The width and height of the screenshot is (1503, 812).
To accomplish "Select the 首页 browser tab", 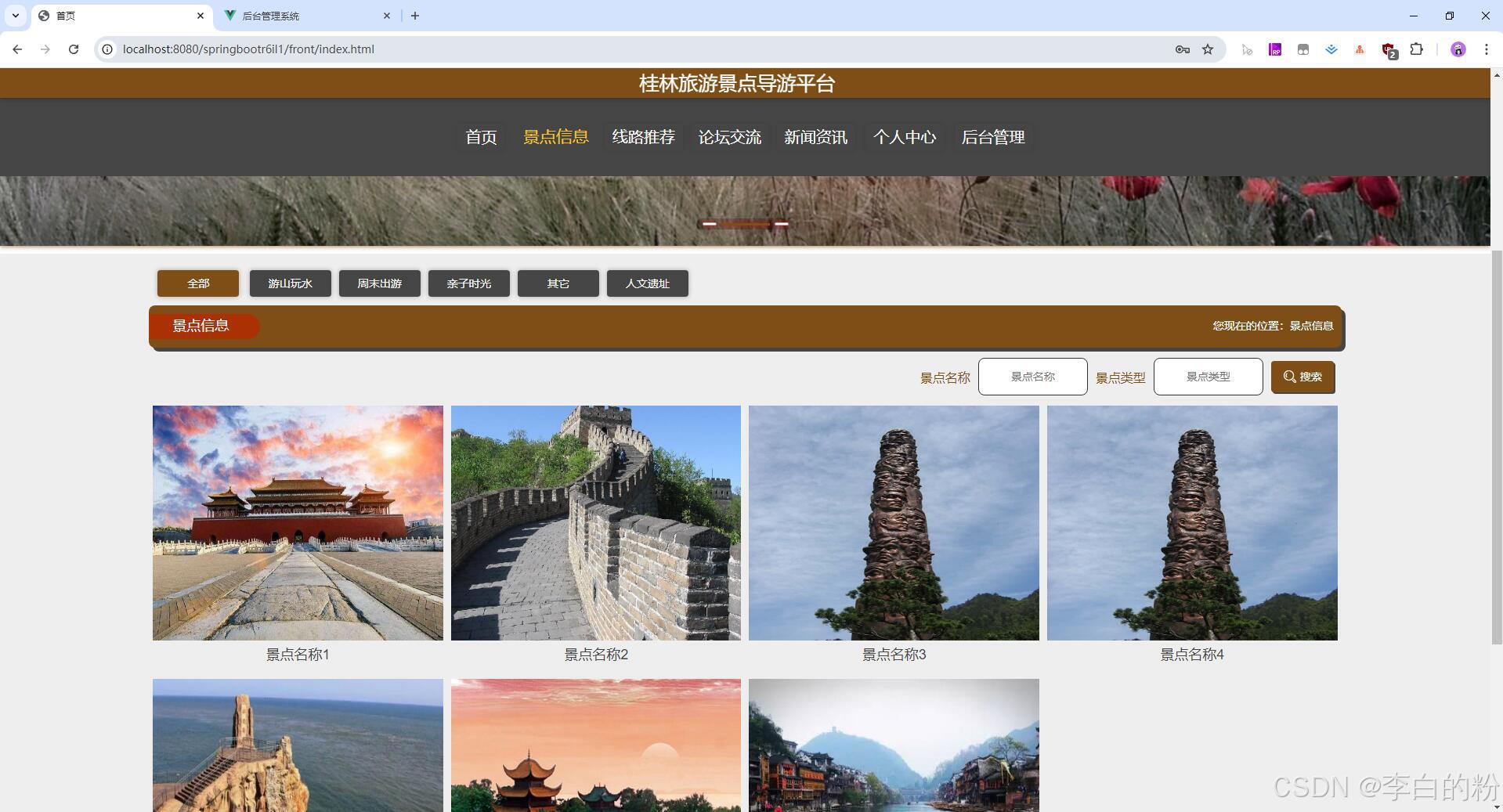I will [121, 16].
